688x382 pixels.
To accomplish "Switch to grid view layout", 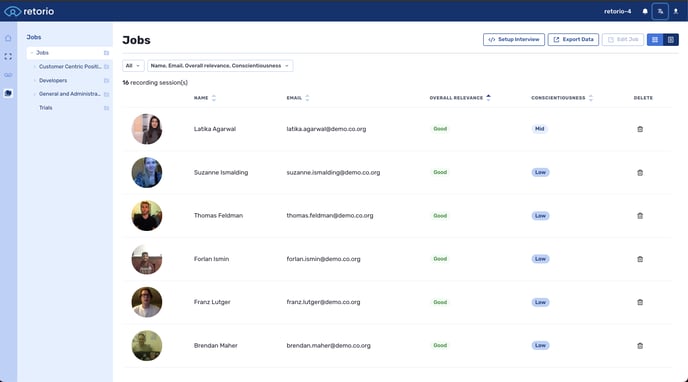I will pos(655,39).
